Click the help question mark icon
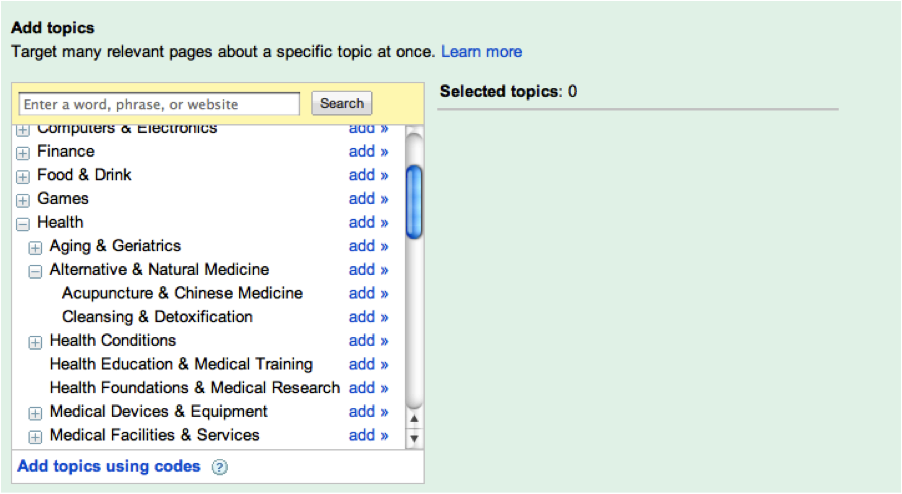 [219, 467]
